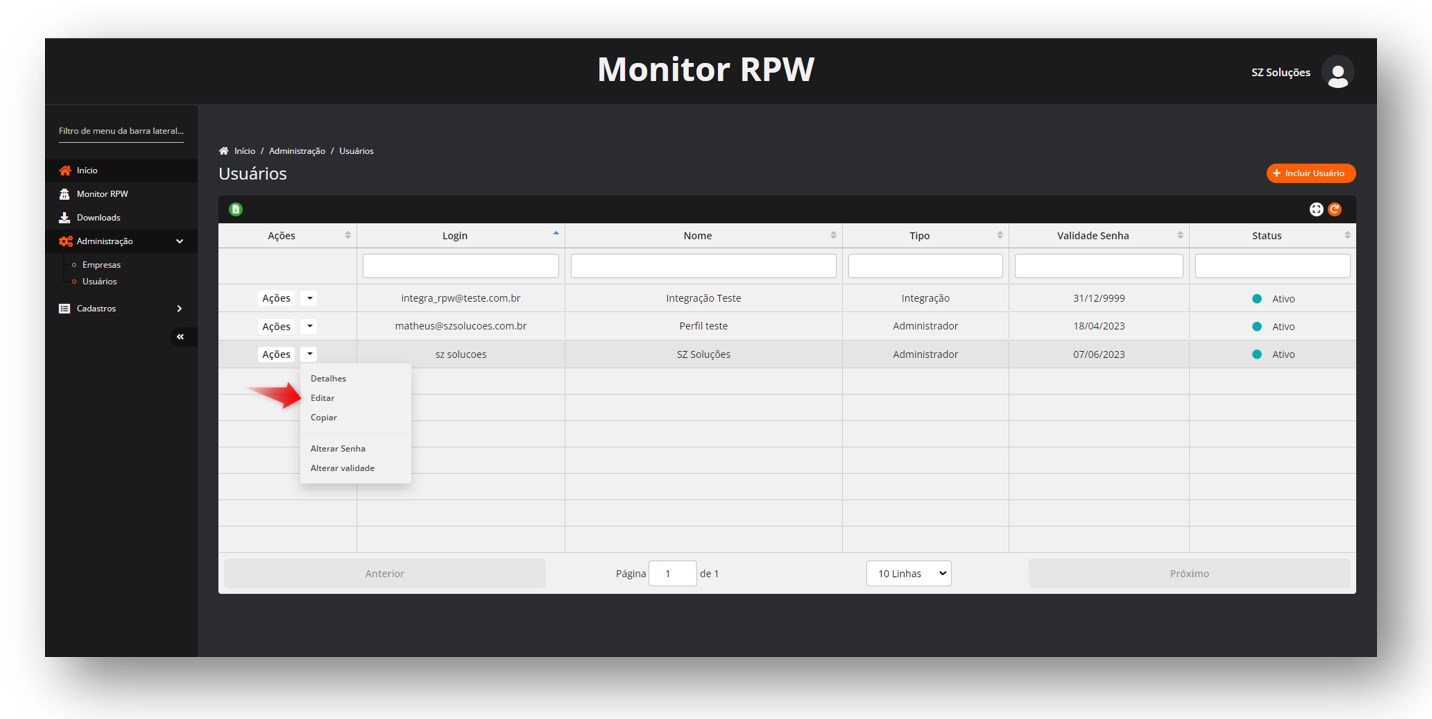Image resolution: width=1432 pixels, height=719 pixels.
Task: Expand the Cadastros sidebar menu
Action: click(120, 309)
